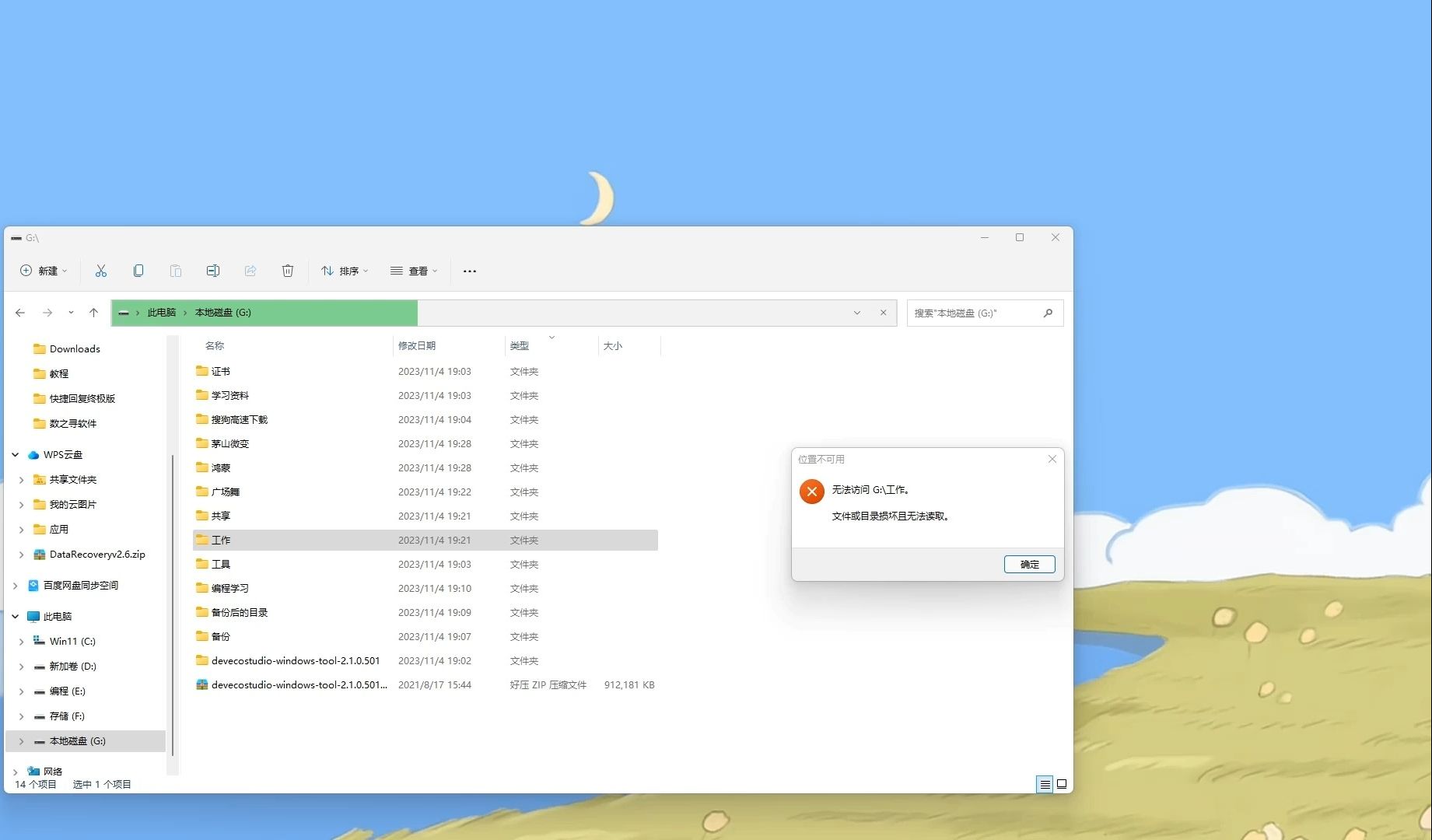This screenshot has height=840, width=1432.
Task: Collapse the 此电脑 tree node
Action: coord(15,616)
